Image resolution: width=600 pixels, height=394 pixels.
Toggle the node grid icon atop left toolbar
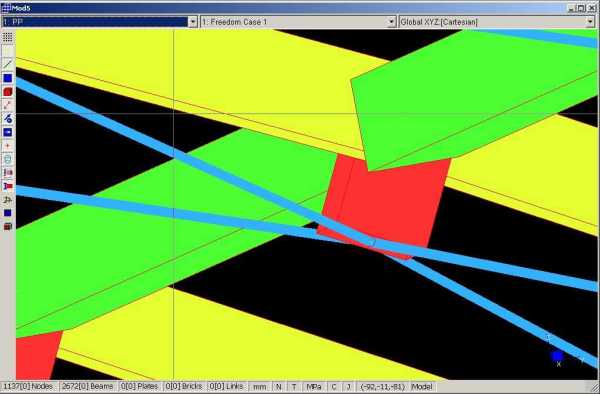point(7,37)
